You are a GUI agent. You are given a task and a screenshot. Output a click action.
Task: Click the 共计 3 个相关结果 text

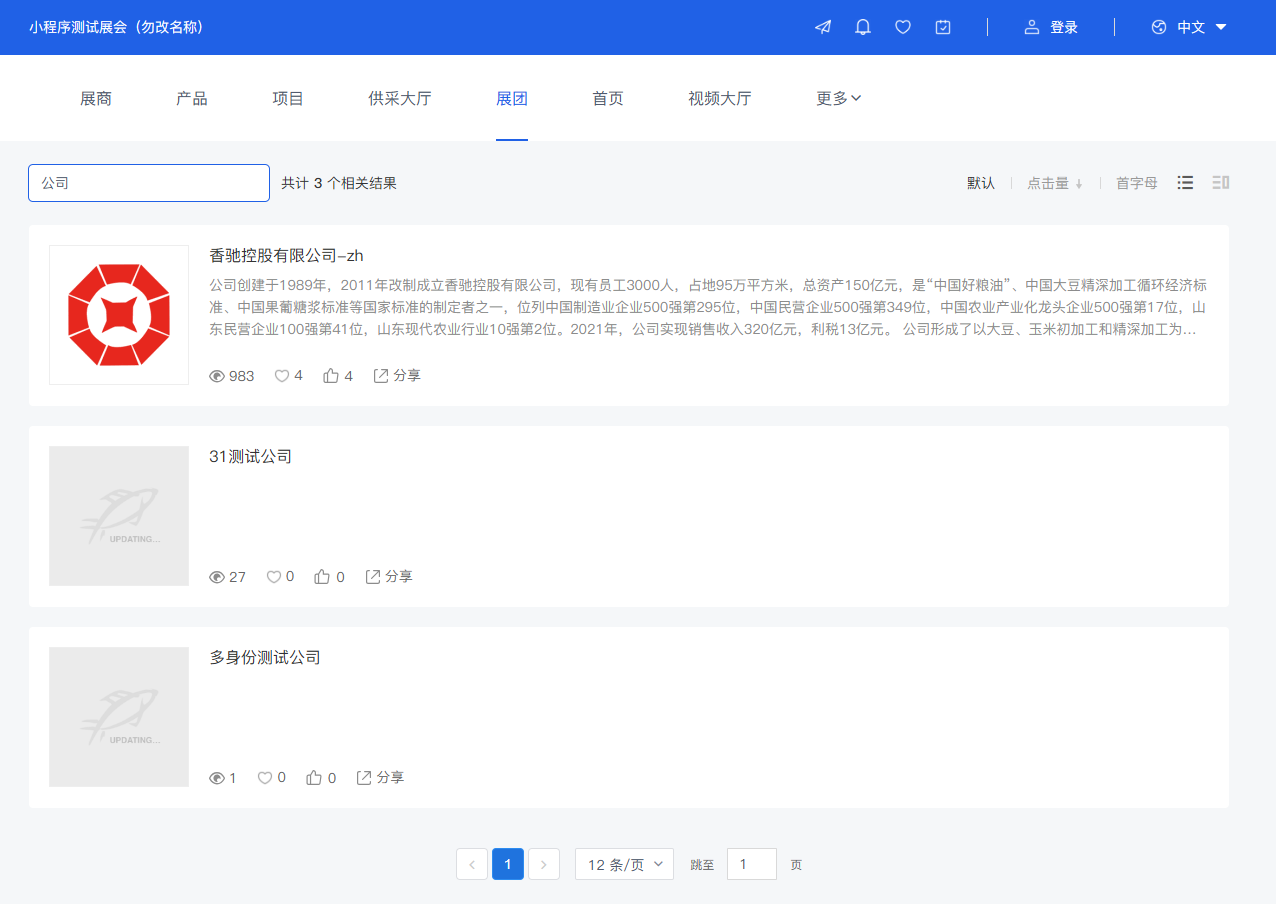[339, 183]
